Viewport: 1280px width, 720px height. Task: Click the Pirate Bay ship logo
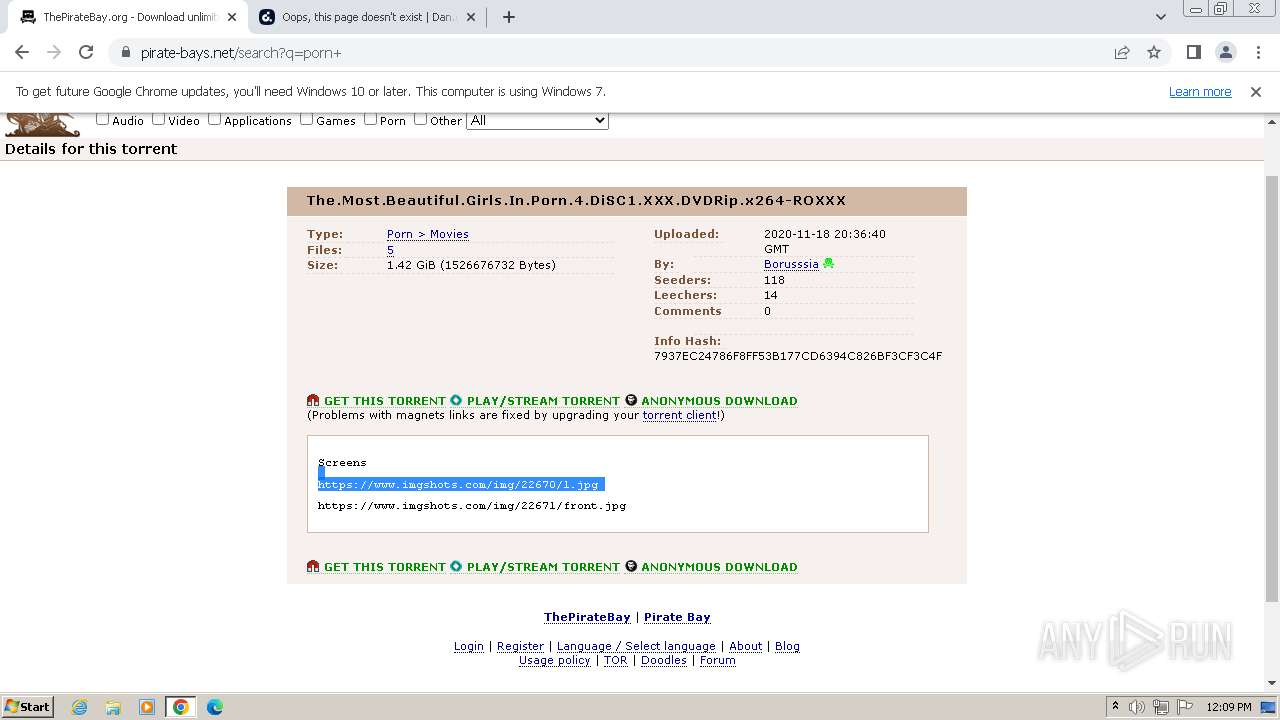tap(42, 124)
